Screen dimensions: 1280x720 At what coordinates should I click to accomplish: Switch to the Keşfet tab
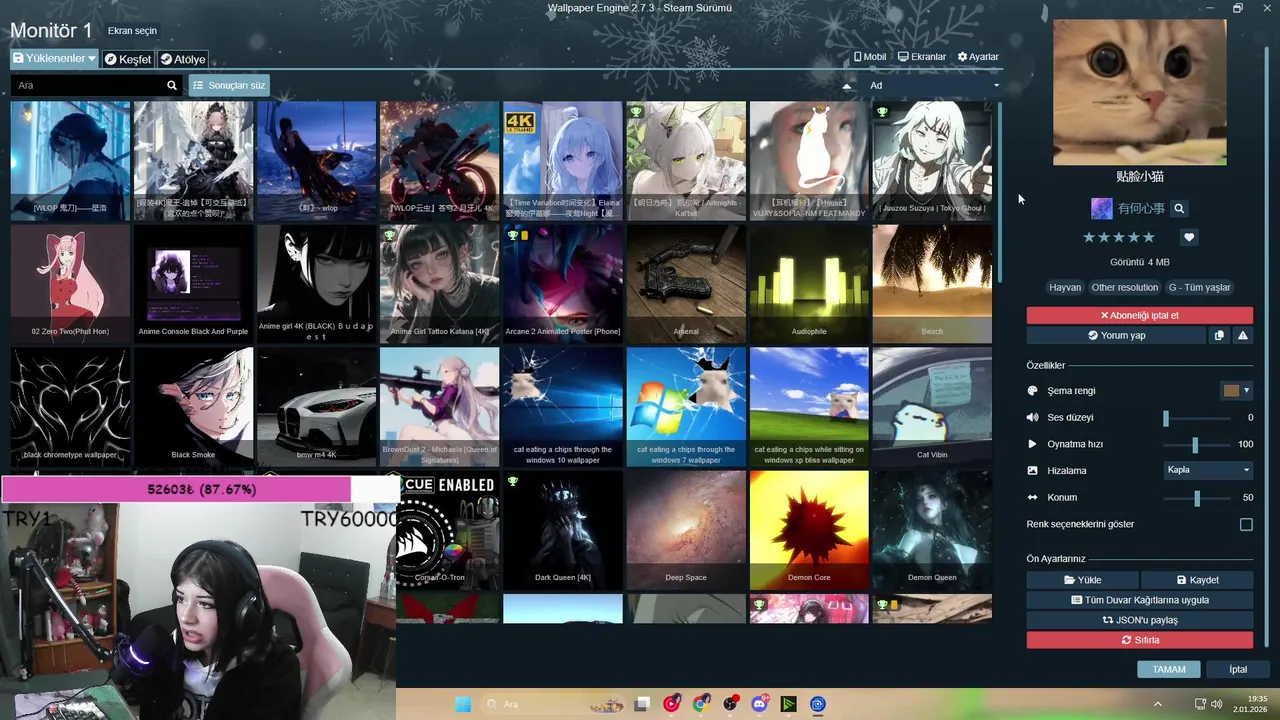tap(128, 59)
